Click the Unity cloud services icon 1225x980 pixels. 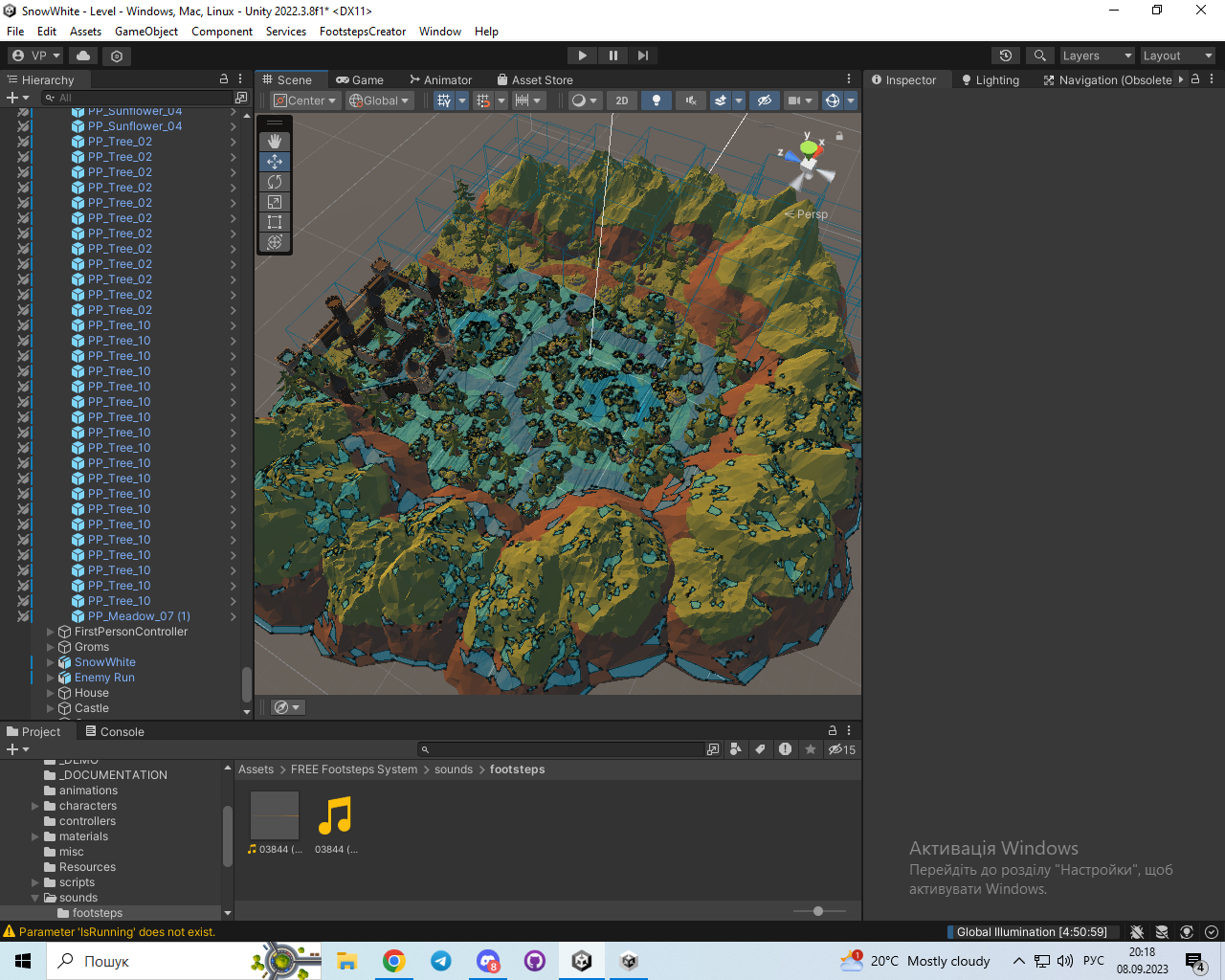click(x=83, y=56)
